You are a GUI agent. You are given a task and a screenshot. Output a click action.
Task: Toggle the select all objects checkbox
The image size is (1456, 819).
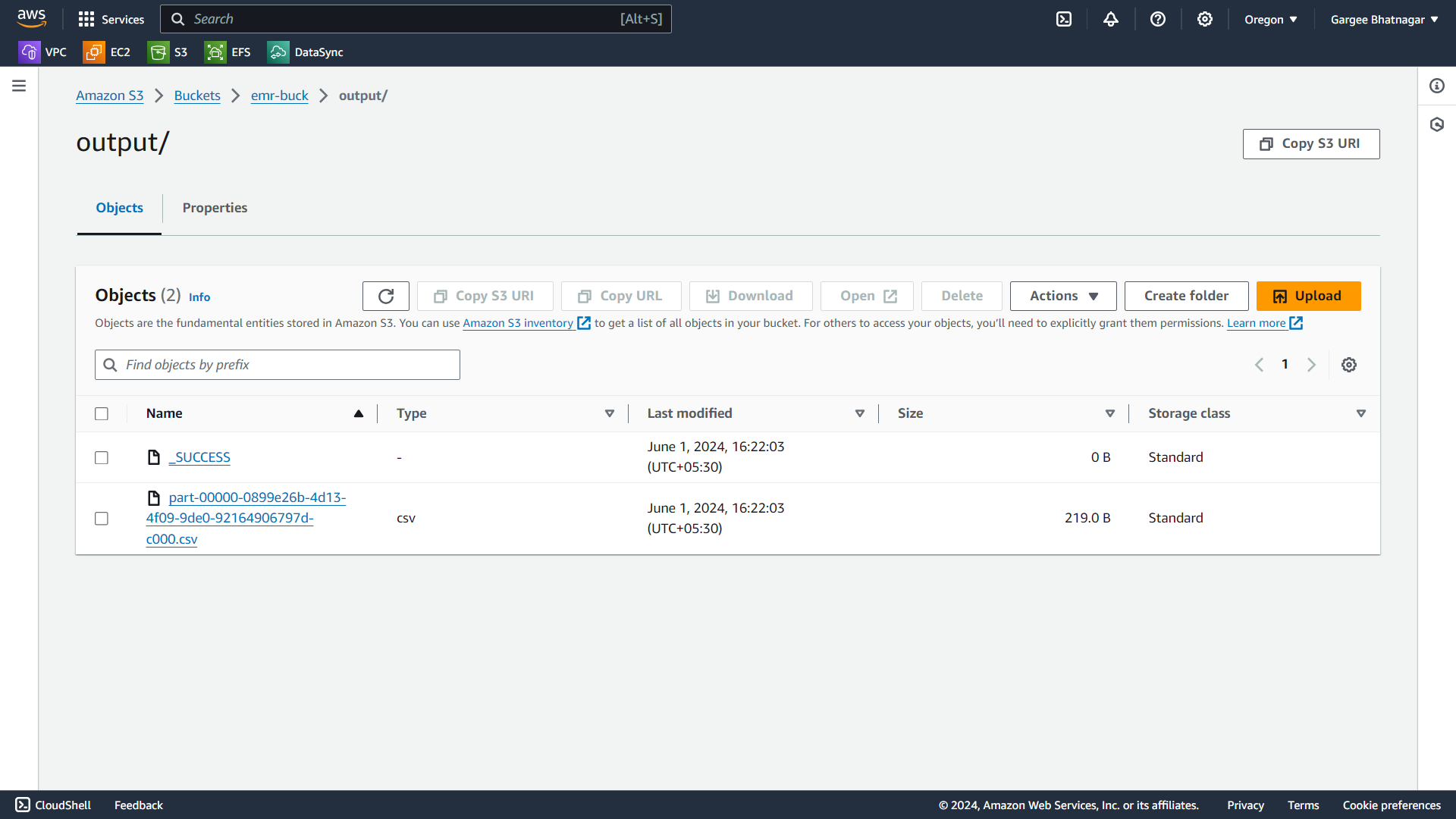click(102, 413)
